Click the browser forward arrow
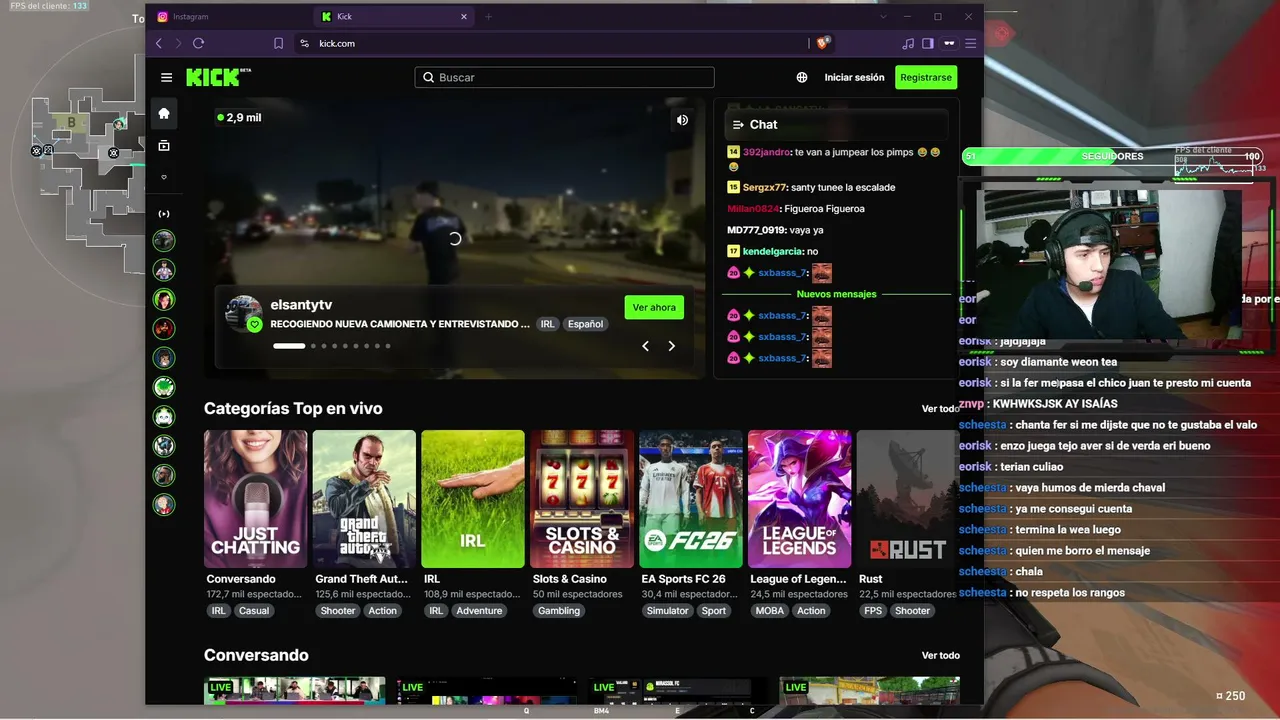Screen dimensions: 1280x720 coord(178,43)
